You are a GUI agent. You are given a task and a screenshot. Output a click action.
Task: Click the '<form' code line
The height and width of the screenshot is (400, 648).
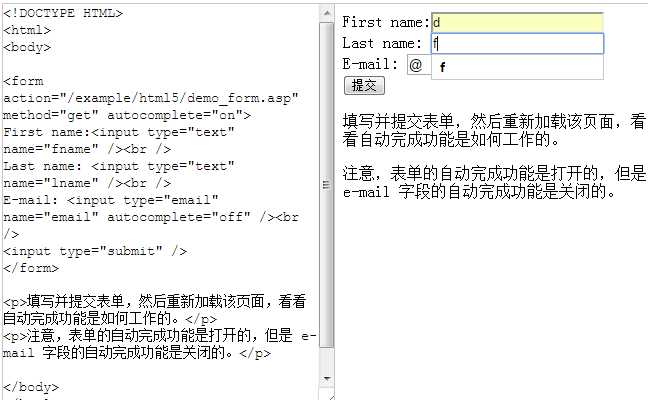point(23,81)
